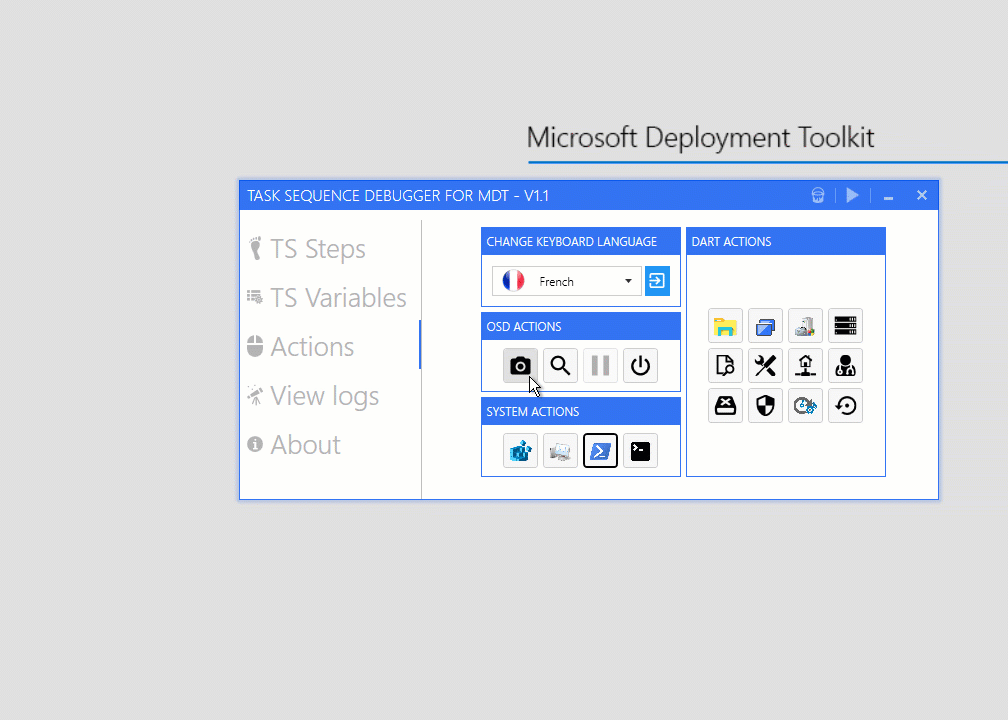The height and width of the screenshot is (720, 1008).
Task: Take a screenshot using the camera icon
Action: tap(520, 365)
